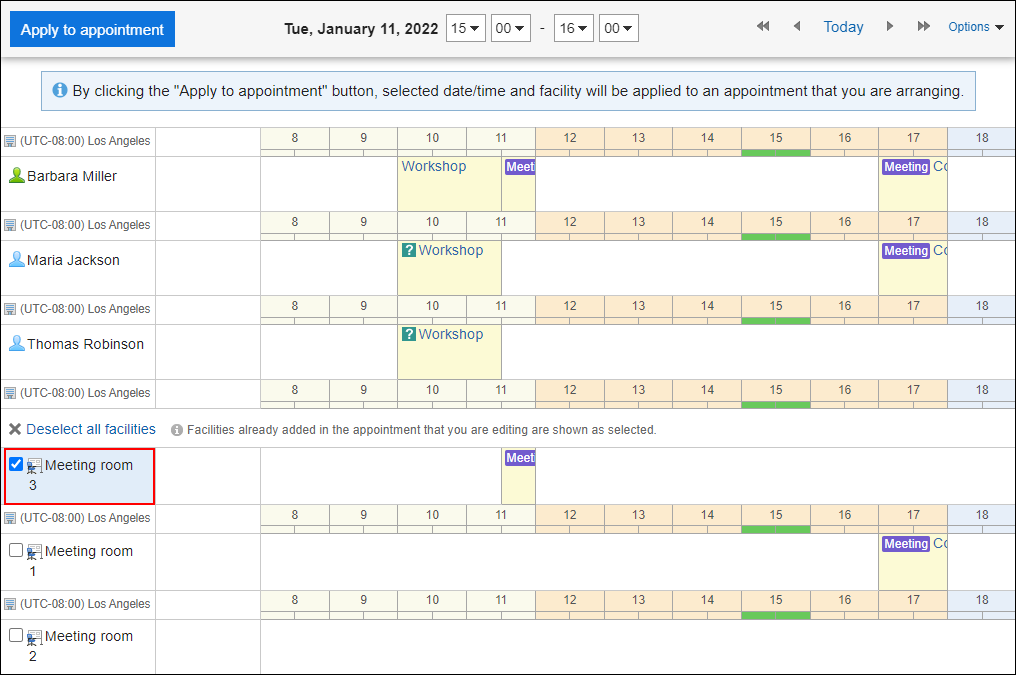The width and height of the screenshot is (1016, 675).
Task: Check the Meeting room 2 checkbox
Action: [16, 635]
